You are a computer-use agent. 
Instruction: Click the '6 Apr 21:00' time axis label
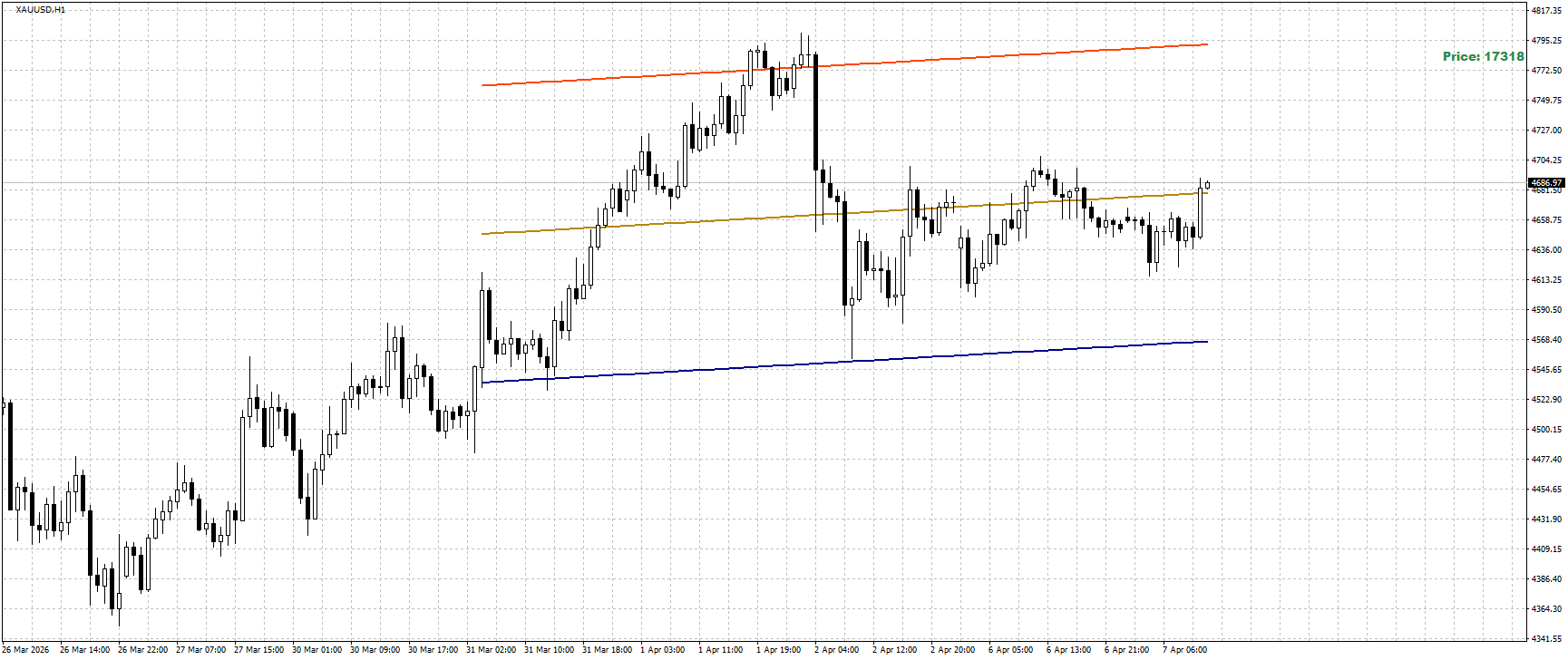(x=1128, y=650)
